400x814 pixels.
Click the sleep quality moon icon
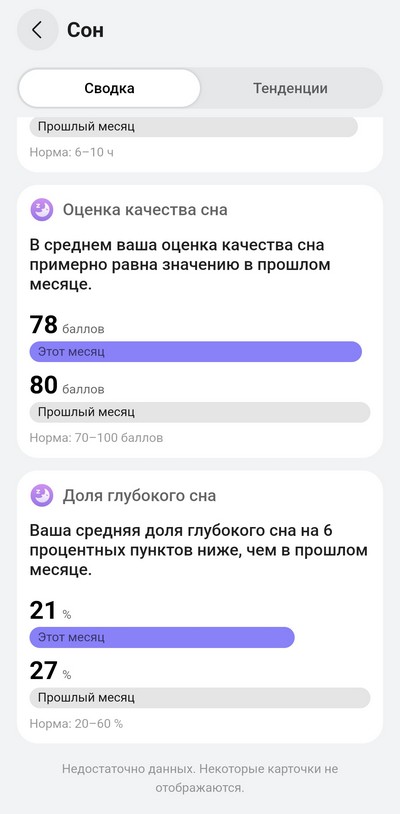tap(42, 210)
